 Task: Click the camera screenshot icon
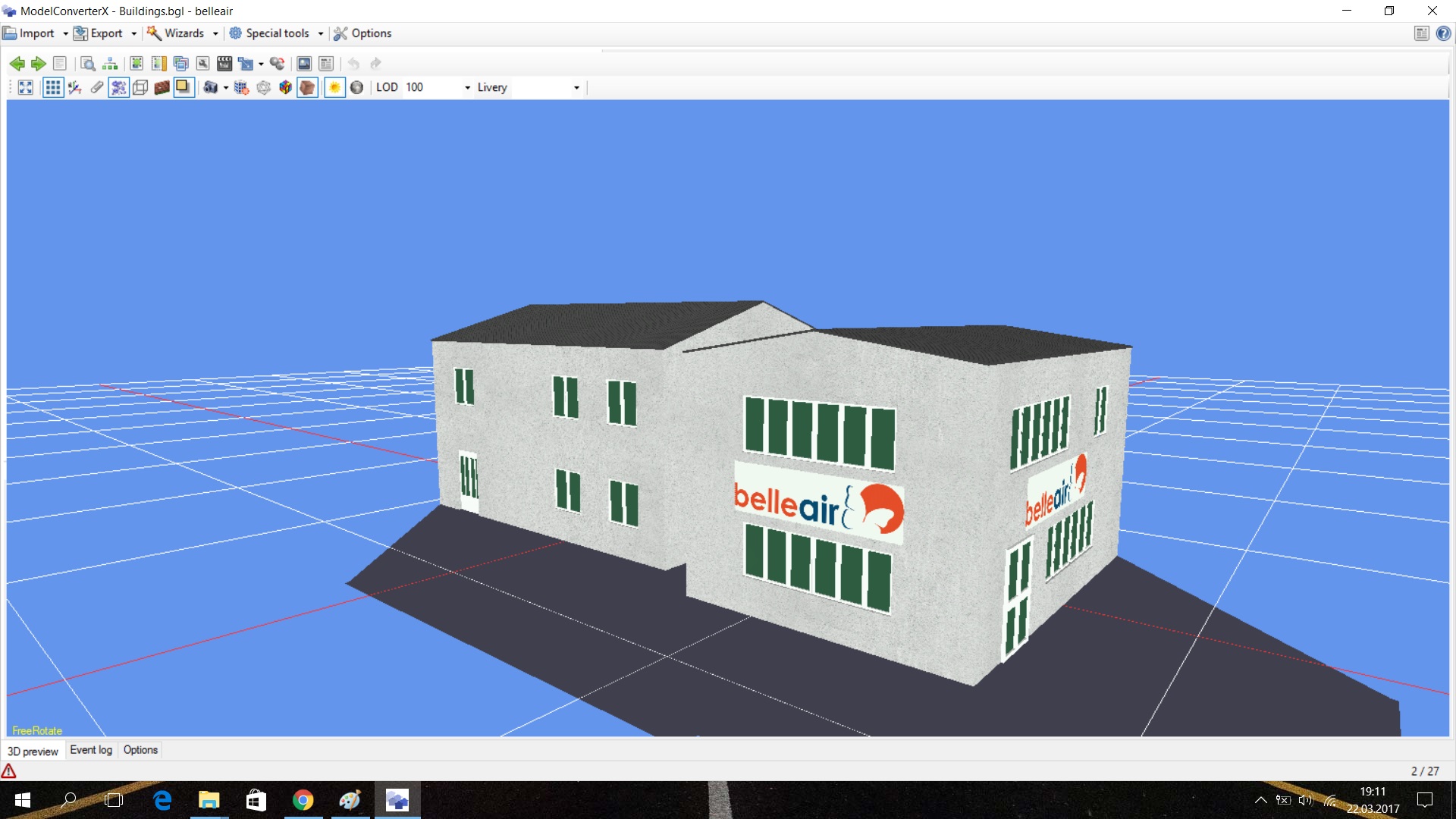(211, 87)
